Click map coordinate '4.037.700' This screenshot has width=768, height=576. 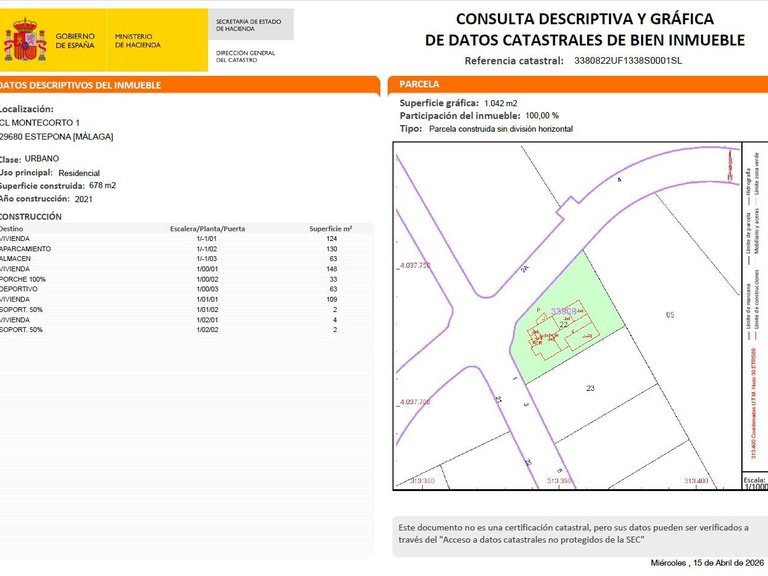tap(415, 402)
